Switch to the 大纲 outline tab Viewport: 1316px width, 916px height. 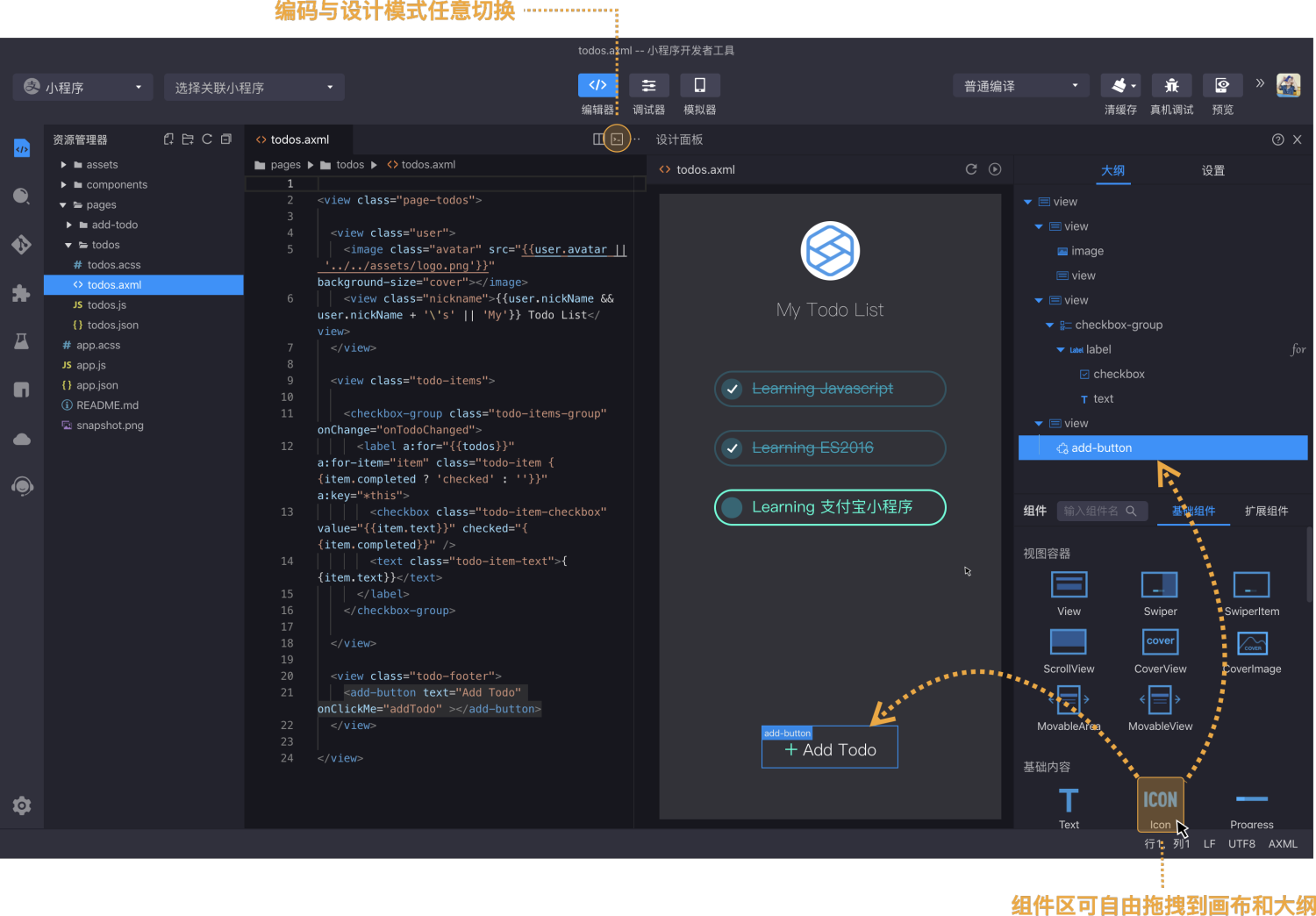coord(1113,170)
